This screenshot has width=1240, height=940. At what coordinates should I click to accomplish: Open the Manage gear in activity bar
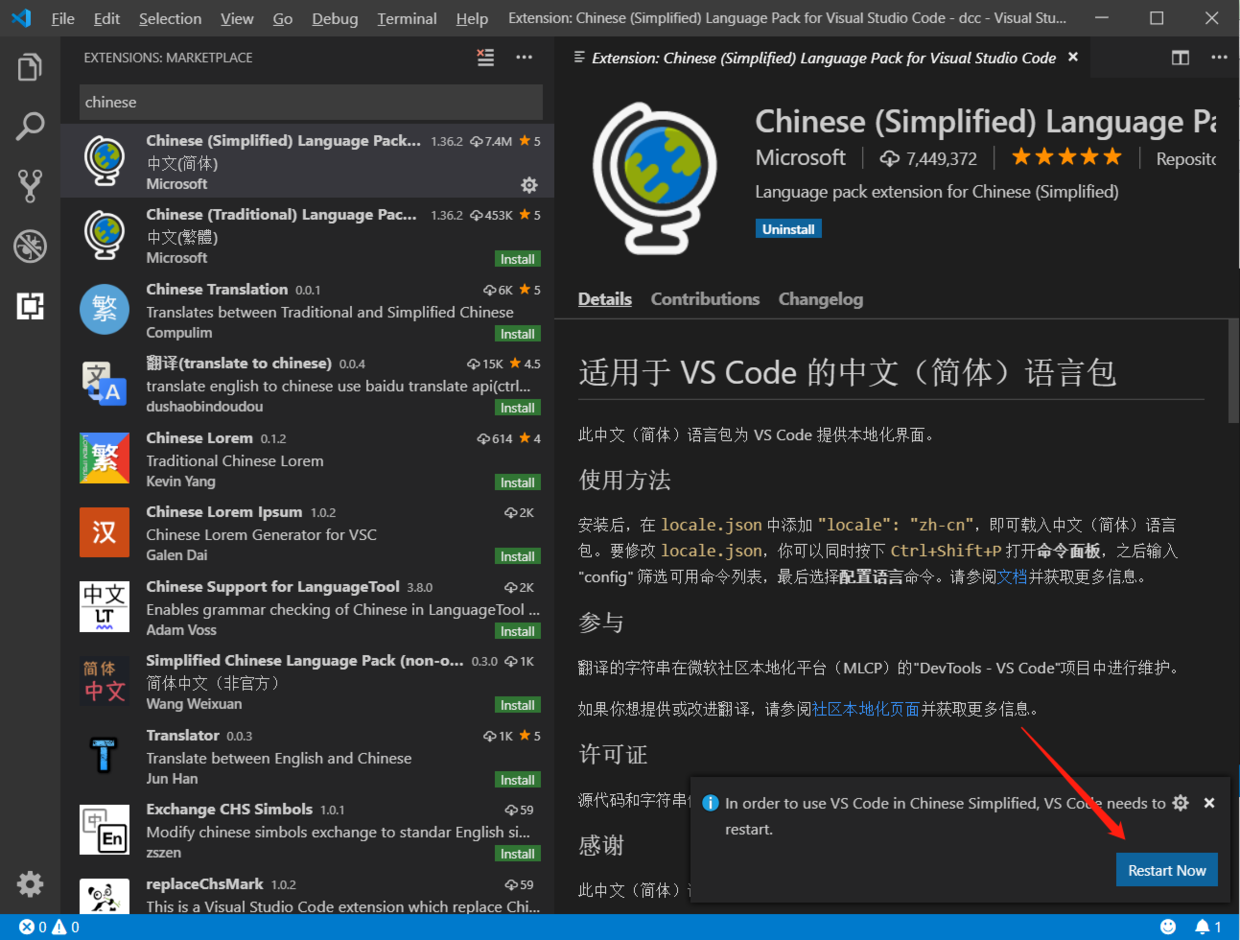pos(30,884)
